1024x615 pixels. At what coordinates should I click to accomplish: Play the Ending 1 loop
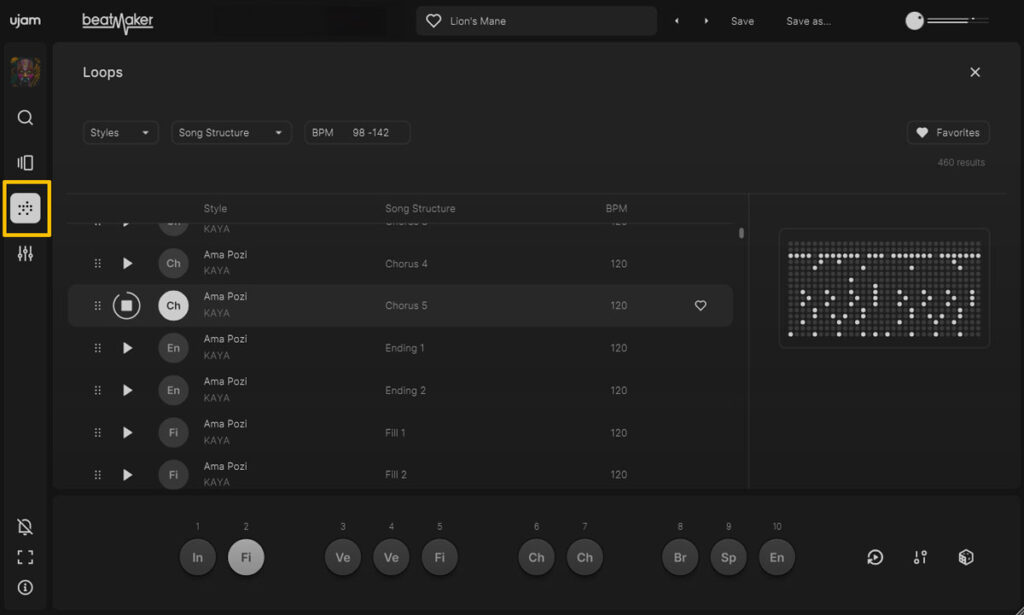point(127,348)
